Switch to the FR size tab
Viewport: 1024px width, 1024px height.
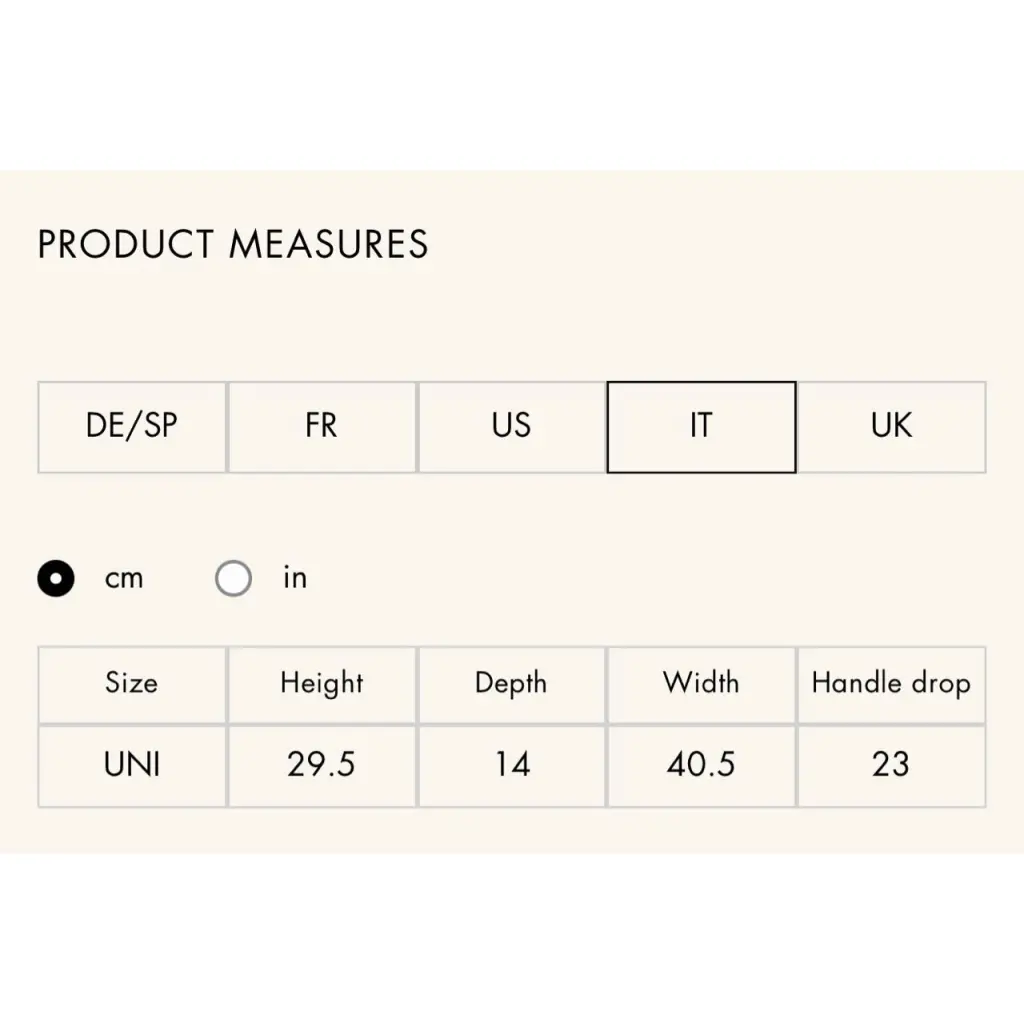click(322, 427)
